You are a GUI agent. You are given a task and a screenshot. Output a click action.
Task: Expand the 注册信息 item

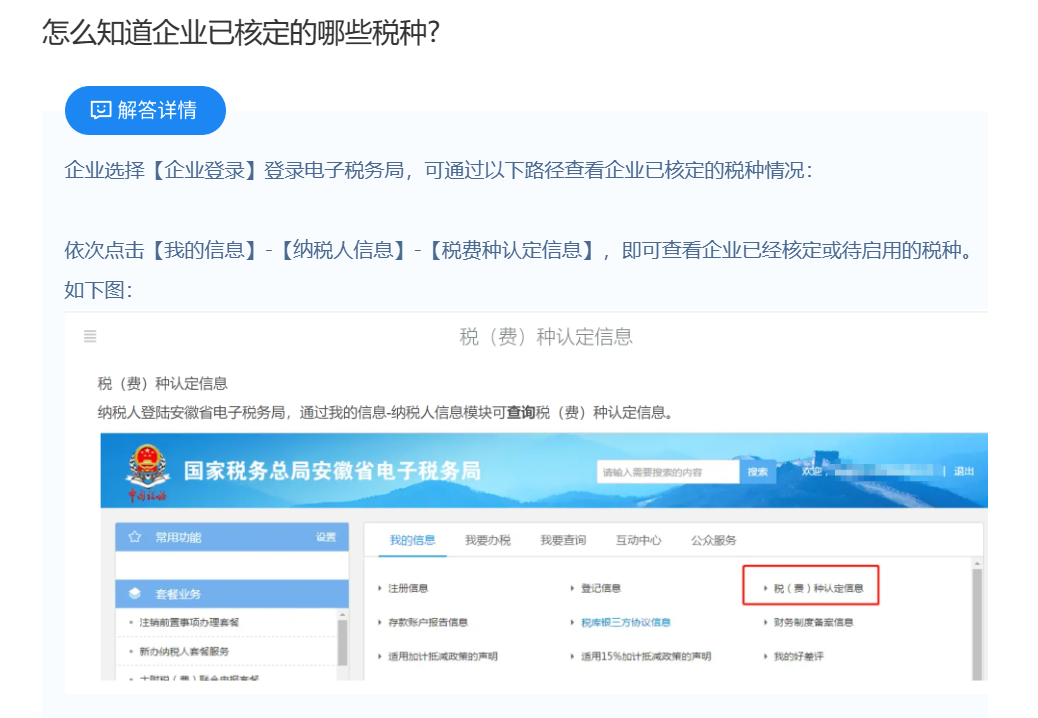point(408,589)
